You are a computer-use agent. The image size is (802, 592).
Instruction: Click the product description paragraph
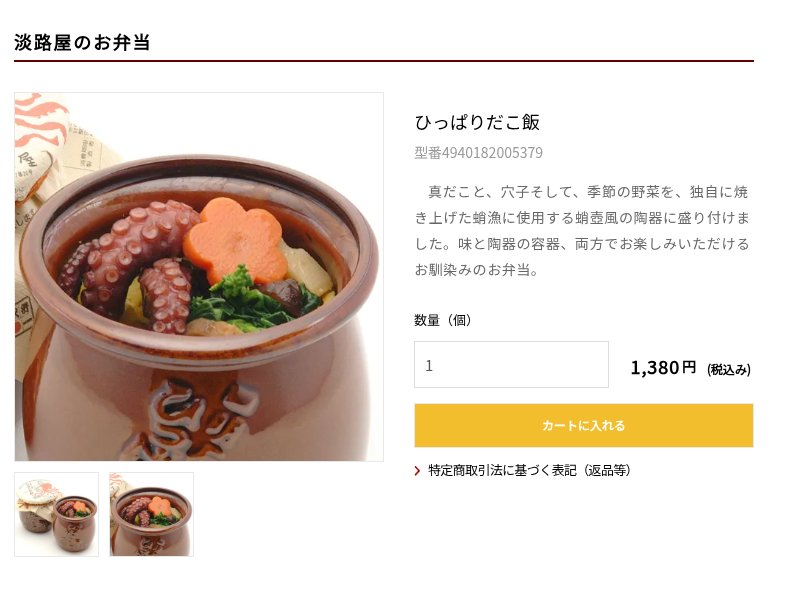coord(581,230)
